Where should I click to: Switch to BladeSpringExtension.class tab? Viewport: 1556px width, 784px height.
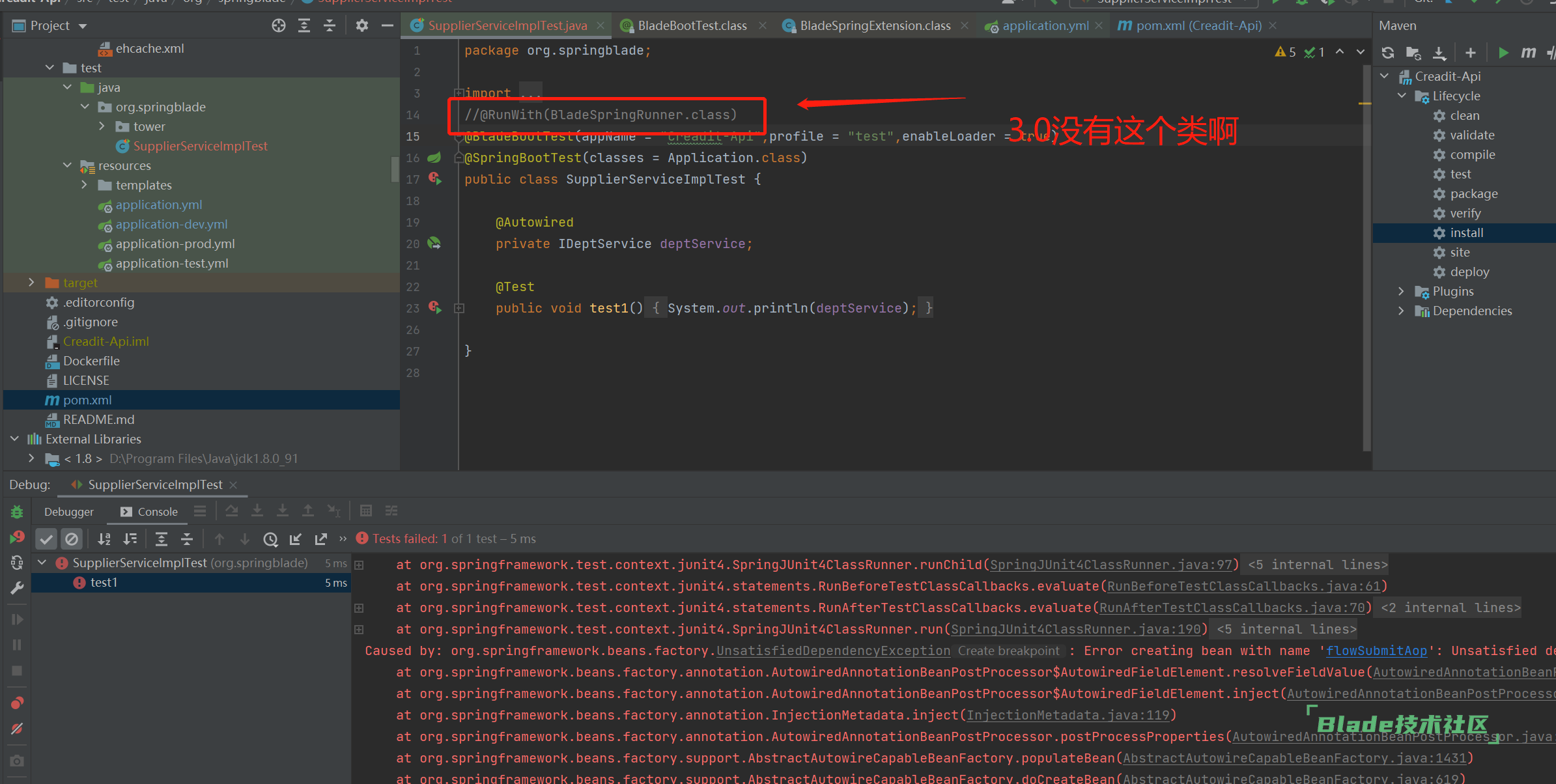pyautogui.click(x=875, y=25)
